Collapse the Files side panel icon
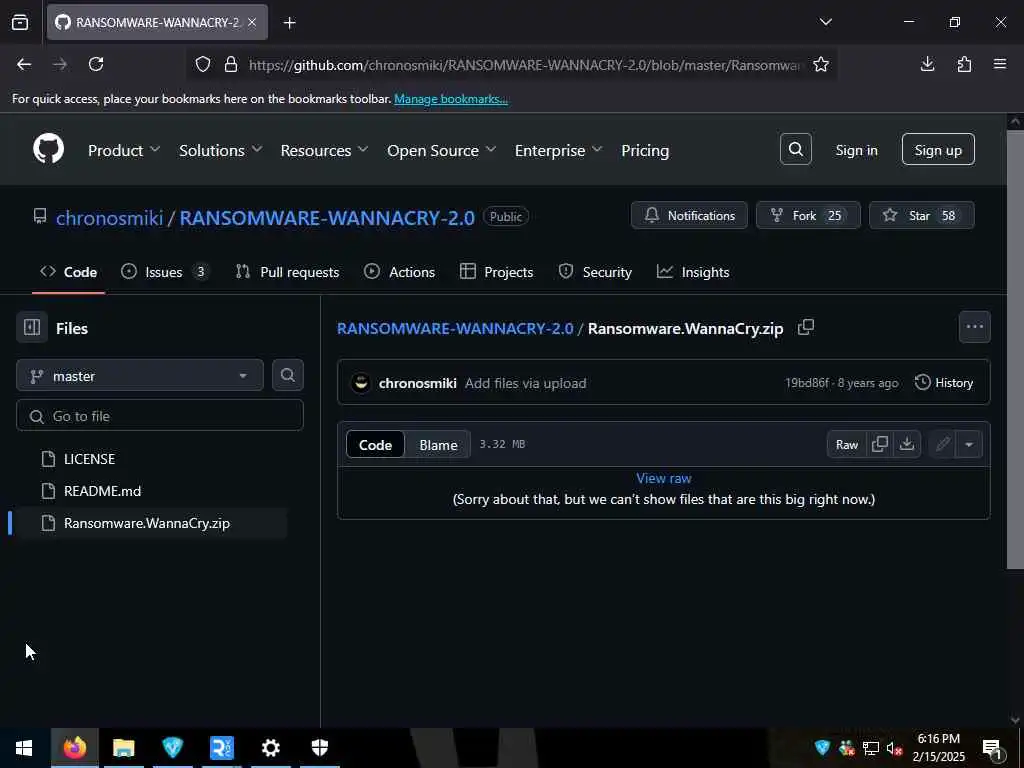 [32, 328]
